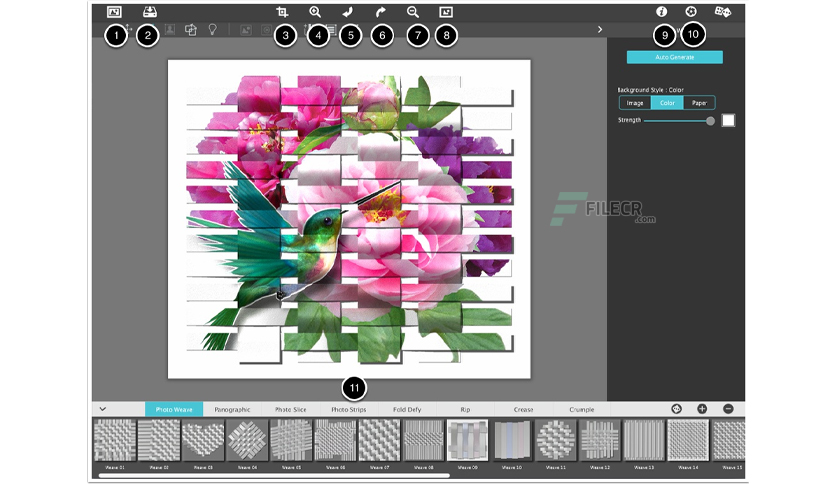The image size is (836, 484).
Task: Switch to the Panographic tab
Action: click(232, 409)
